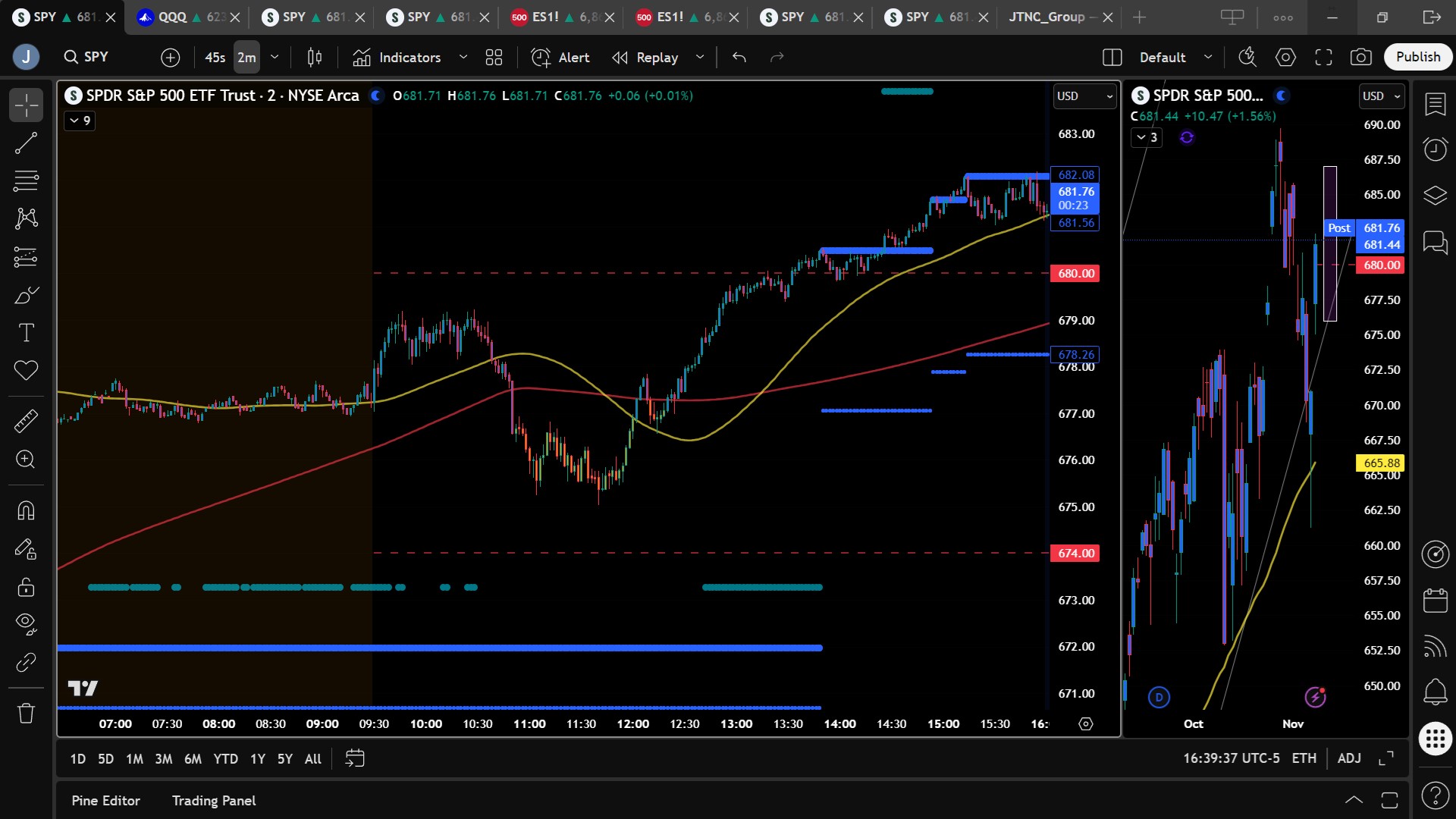Toggle ADJ price adjustment setting
1456x819 pixels.
click(1348, 758)
